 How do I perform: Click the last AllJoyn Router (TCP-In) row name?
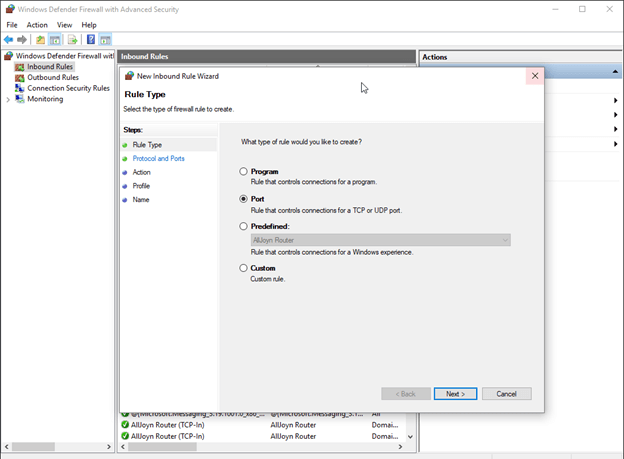168,436
